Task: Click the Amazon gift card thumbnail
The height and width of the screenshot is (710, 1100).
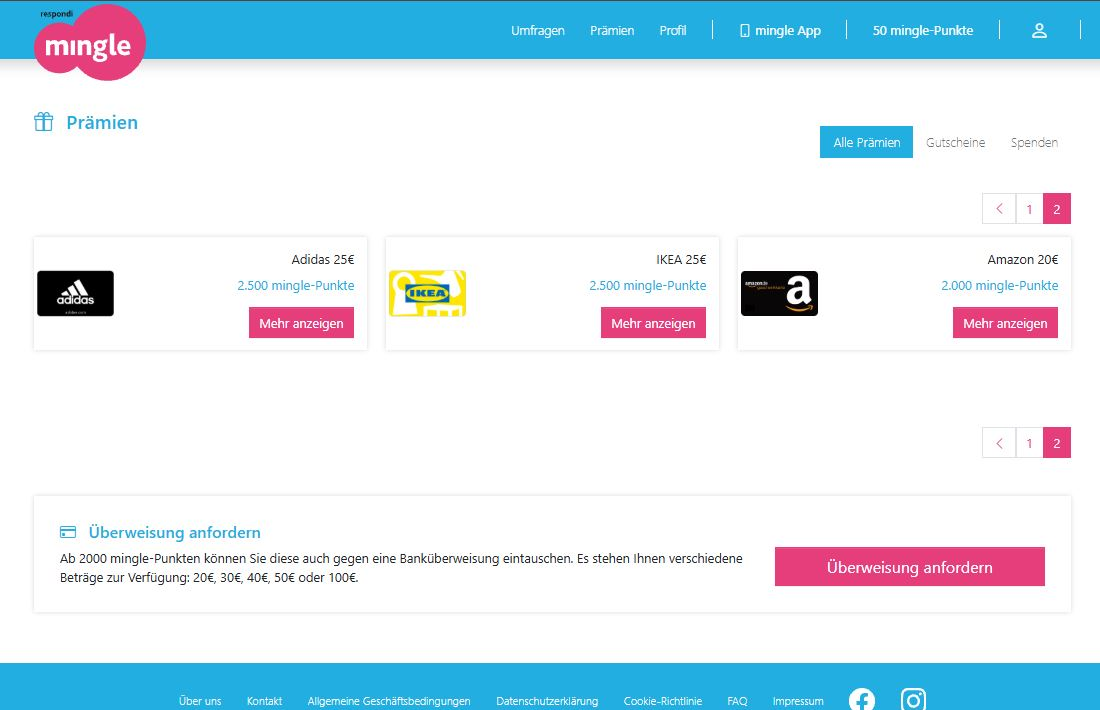Action: pyautogui.click(x=779, y=293)
